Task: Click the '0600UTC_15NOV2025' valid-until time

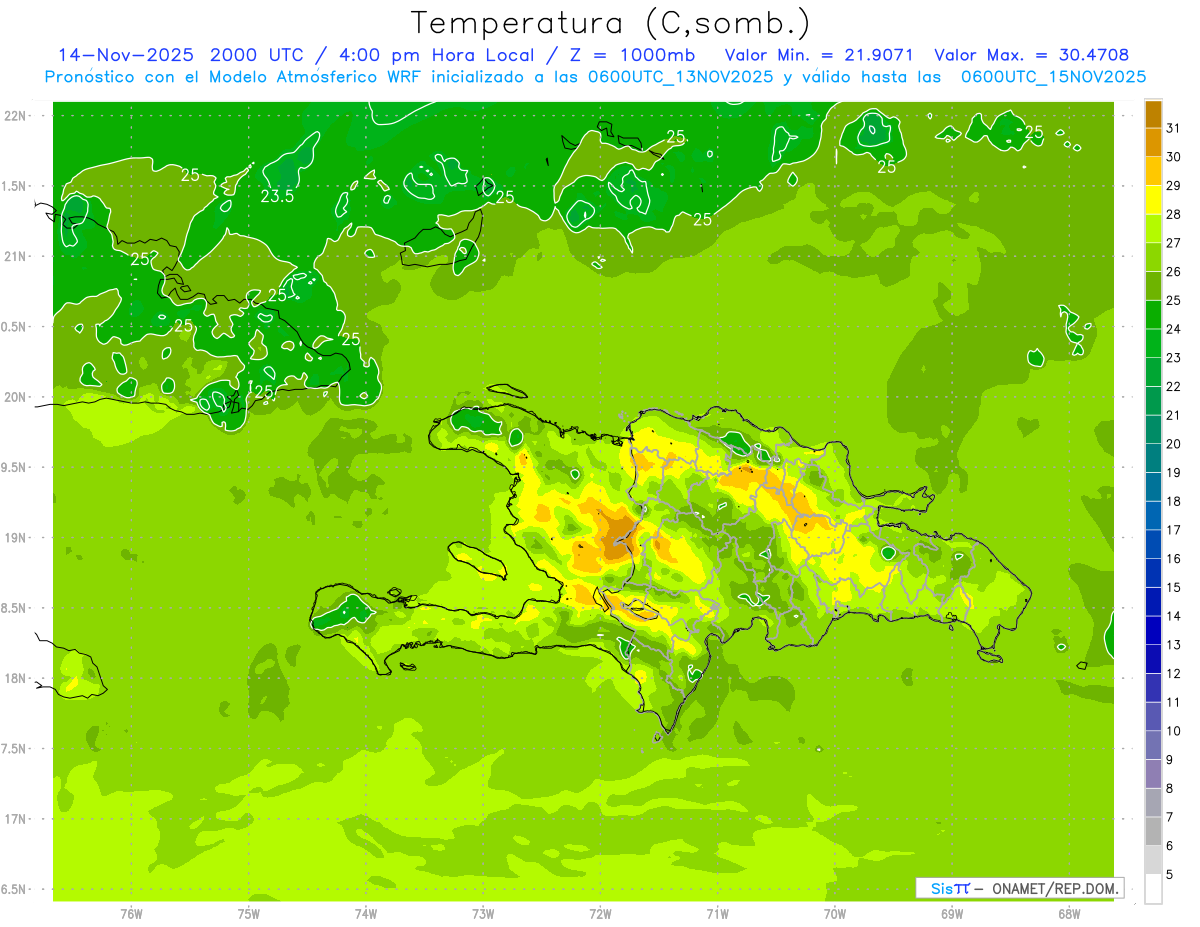Action: pyautogui.click(x=1054, y=76)
